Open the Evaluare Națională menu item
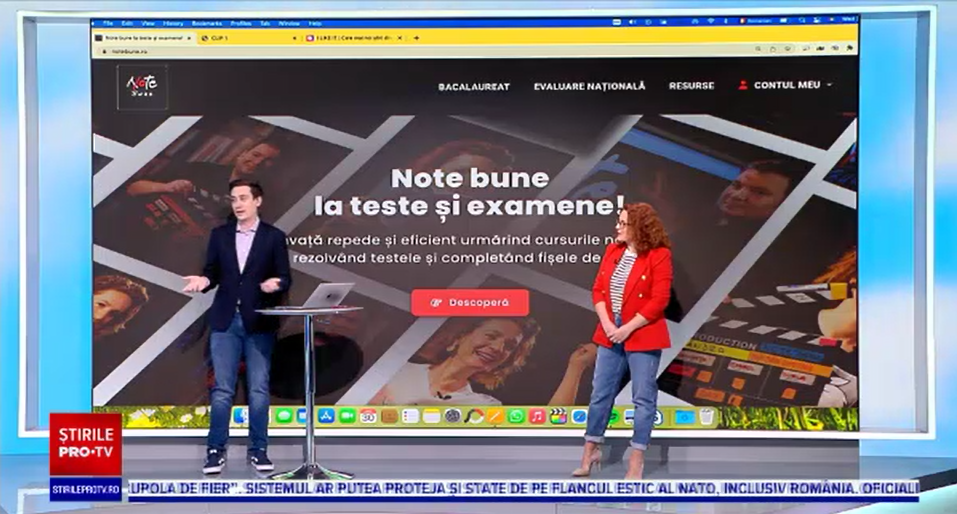 click(589, 86)
